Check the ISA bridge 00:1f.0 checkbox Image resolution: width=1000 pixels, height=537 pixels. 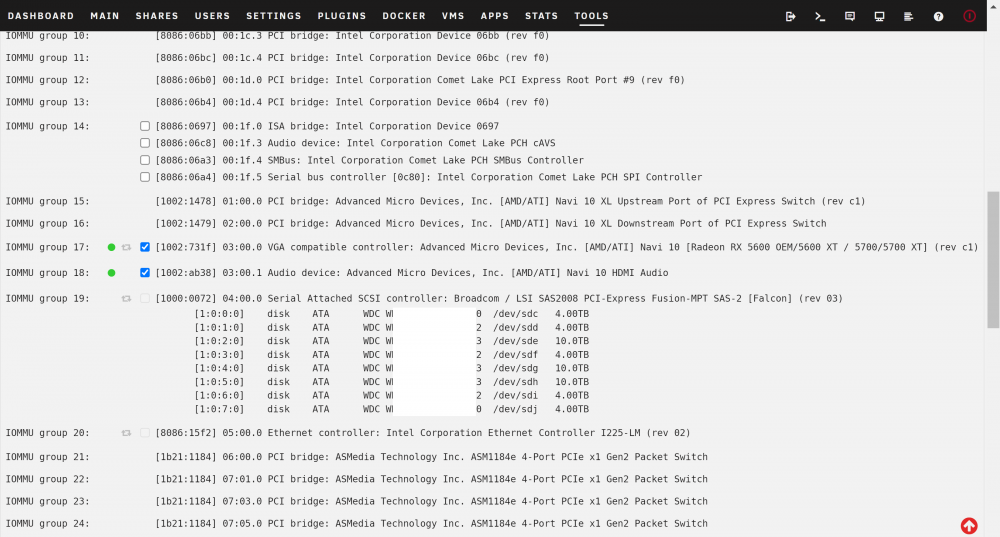pos(145,126)
